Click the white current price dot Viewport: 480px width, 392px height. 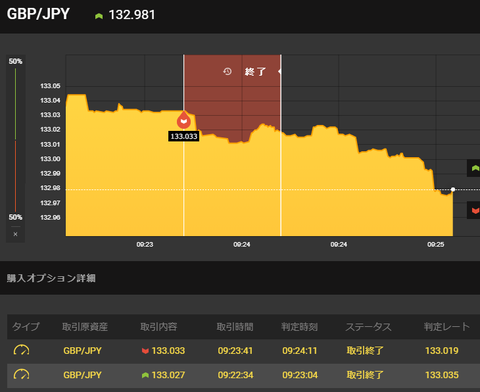453,189
